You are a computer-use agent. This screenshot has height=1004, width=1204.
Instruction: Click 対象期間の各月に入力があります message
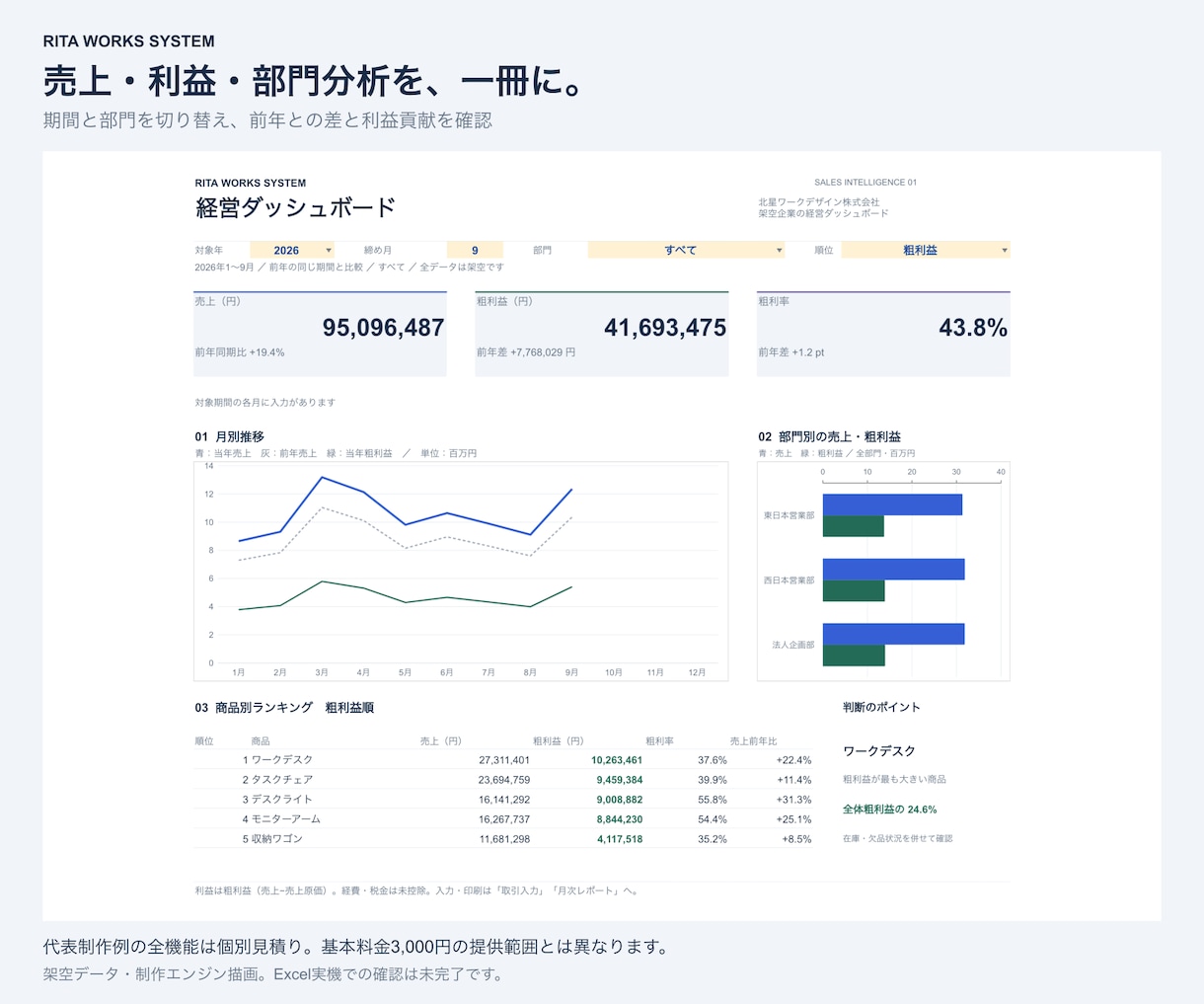265,402
